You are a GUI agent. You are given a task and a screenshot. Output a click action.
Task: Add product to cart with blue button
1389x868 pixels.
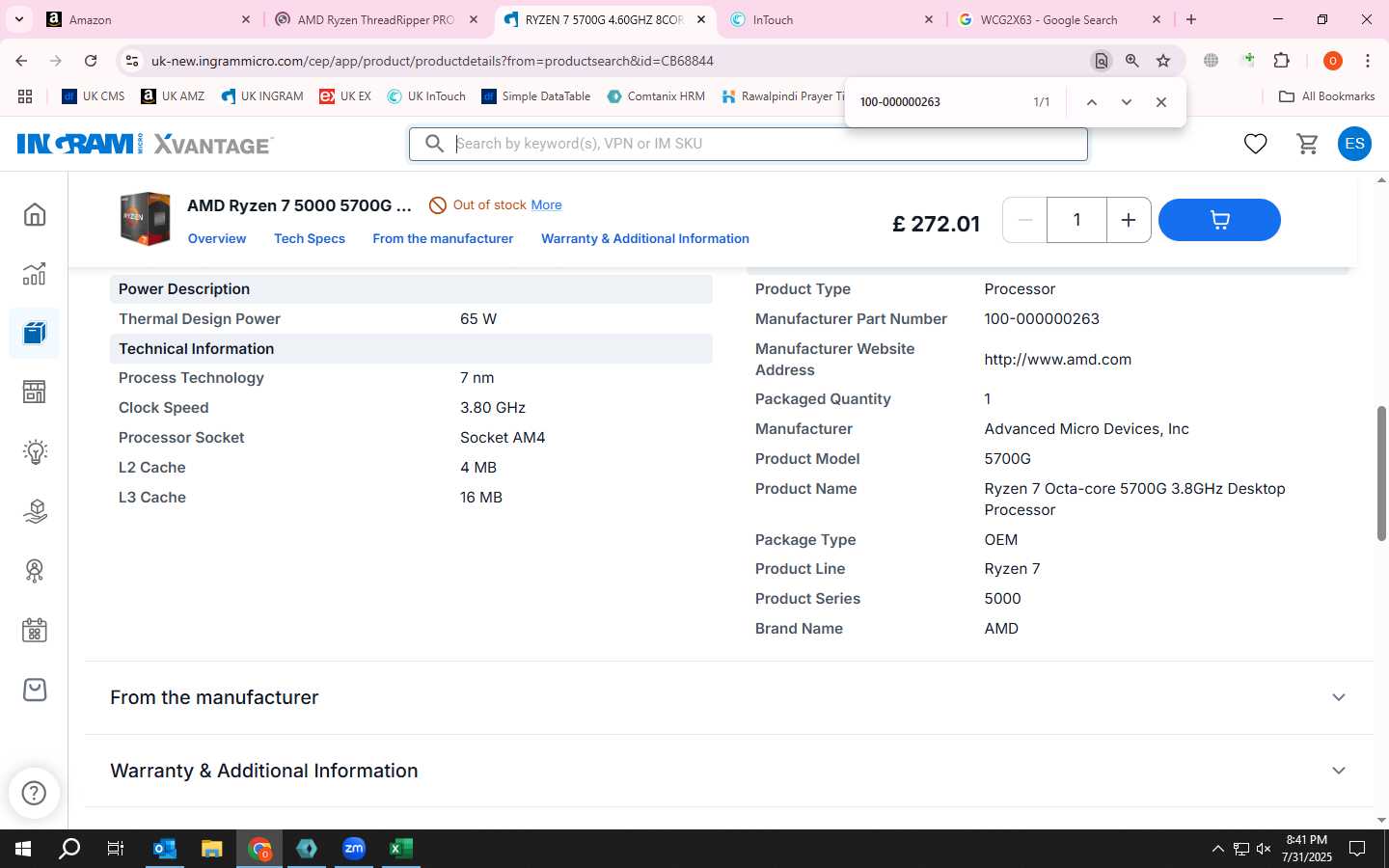[x=1219, y=220]
